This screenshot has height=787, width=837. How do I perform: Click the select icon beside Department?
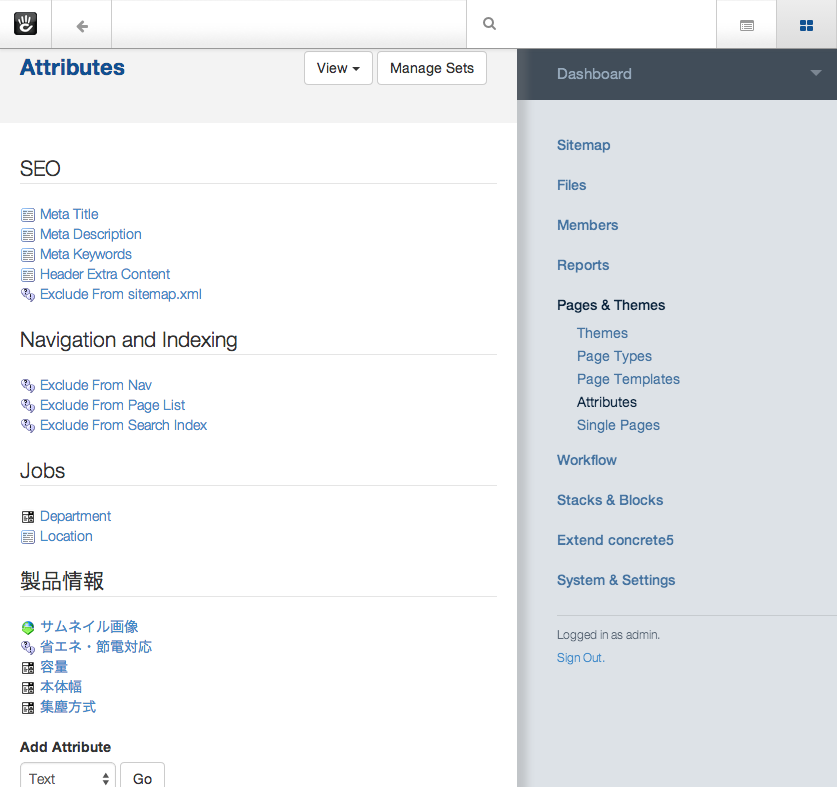28,517
